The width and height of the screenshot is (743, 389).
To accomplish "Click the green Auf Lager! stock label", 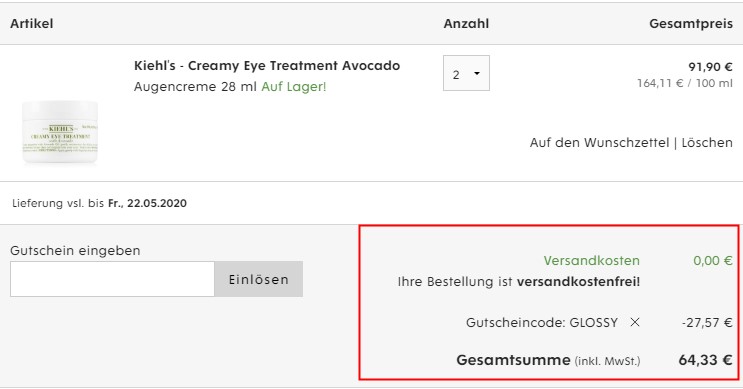I will tap(294, 87).
